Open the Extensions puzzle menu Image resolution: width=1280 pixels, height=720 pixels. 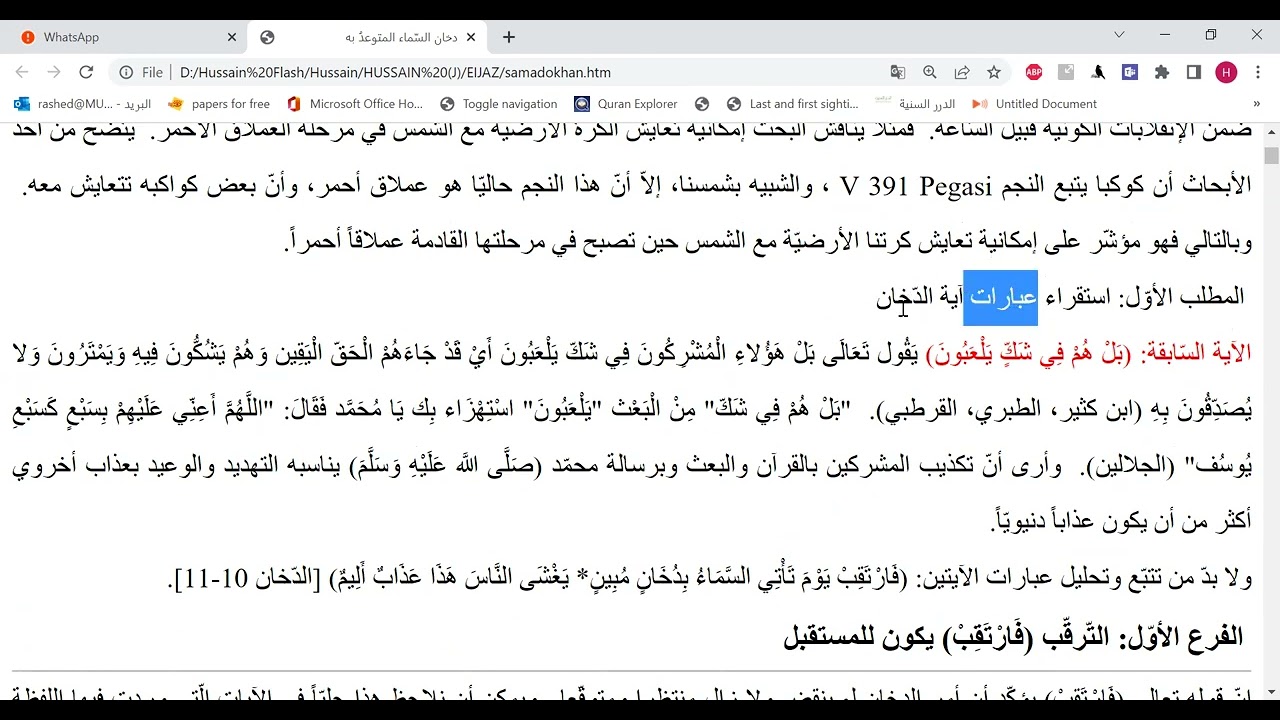coord(1162,72)
